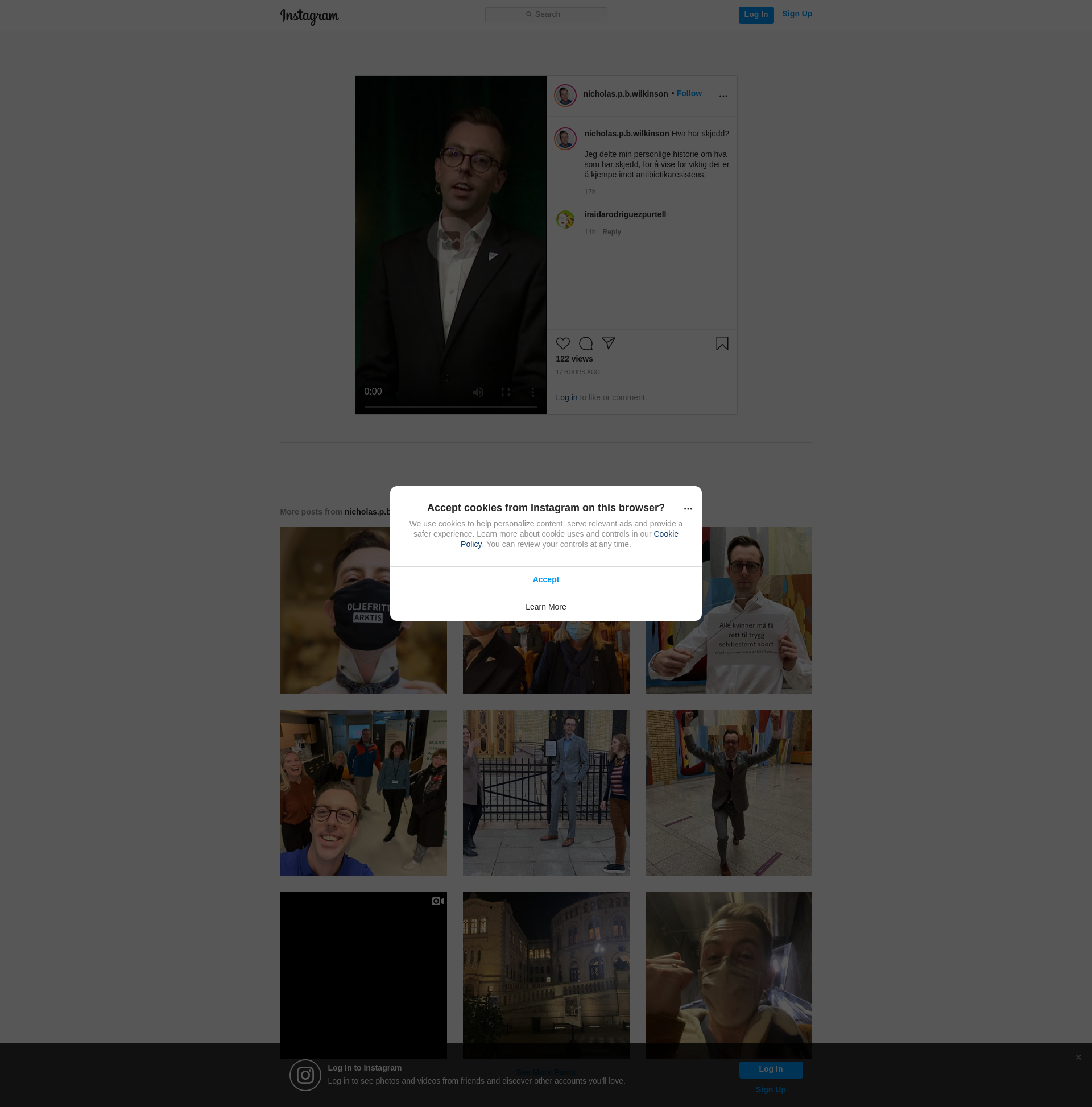Play the video with center play button
The image size is (1092, 1107).
pos(450,239)
